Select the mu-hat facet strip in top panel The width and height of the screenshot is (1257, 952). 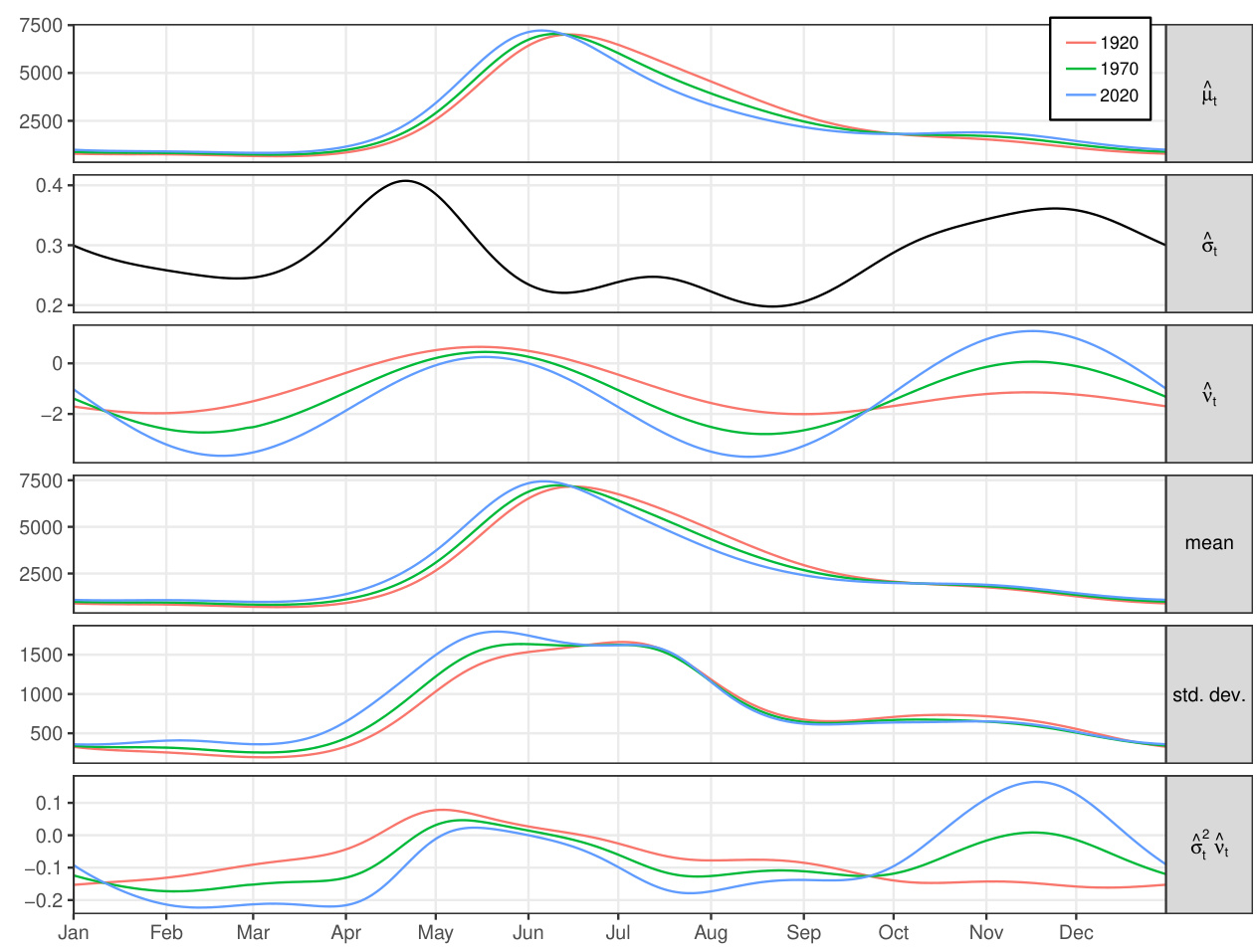pos(1208,94)
